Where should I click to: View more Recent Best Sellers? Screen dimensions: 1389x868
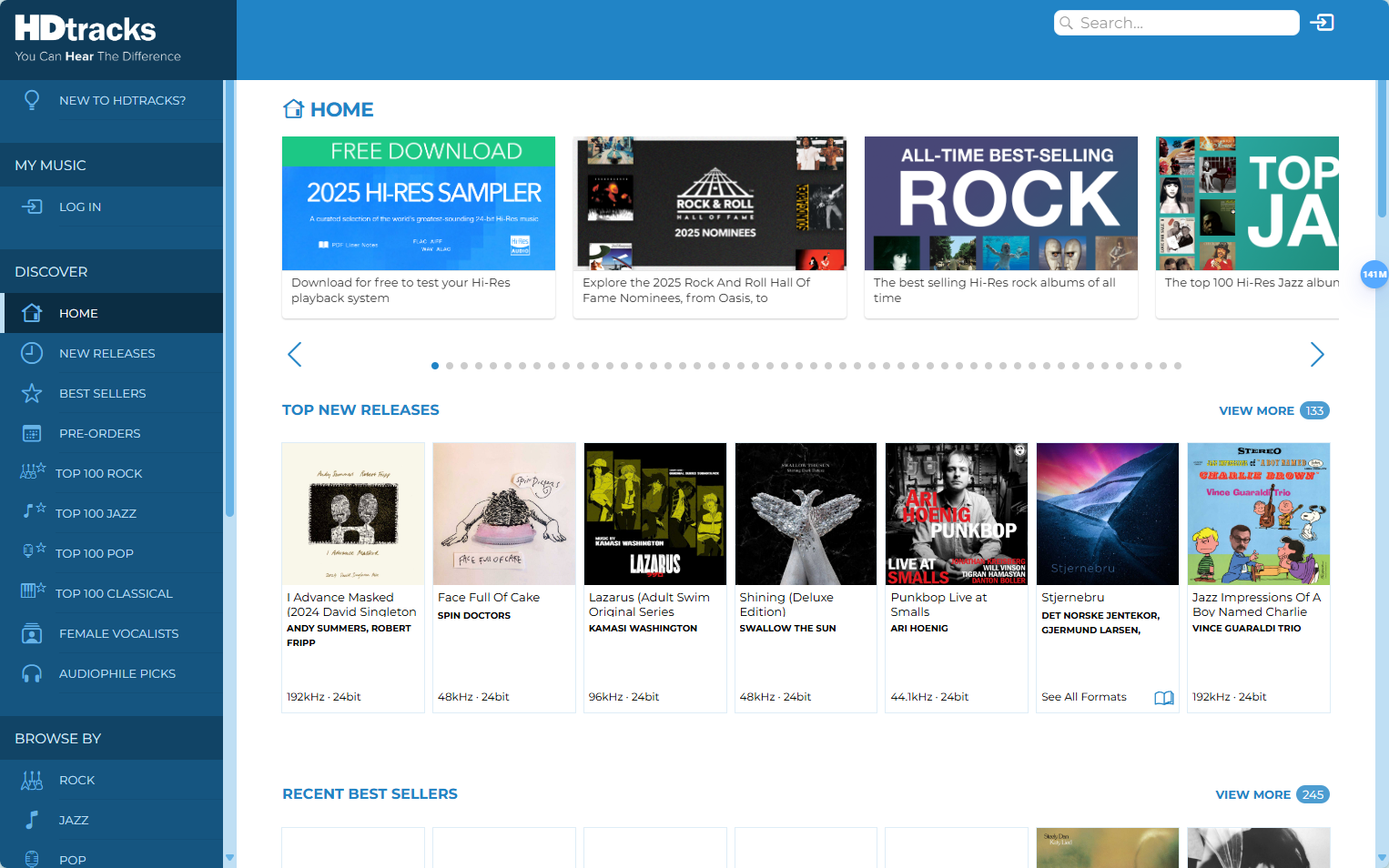pyautogui.click(x=1272, y=794)
